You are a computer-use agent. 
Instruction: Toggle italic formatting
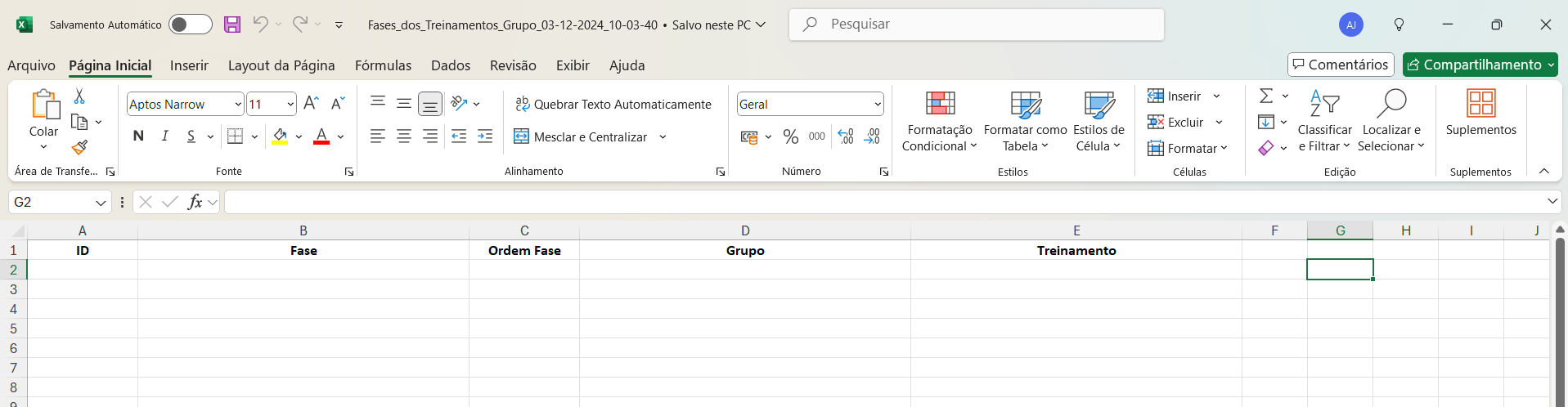tap(164, 136)
